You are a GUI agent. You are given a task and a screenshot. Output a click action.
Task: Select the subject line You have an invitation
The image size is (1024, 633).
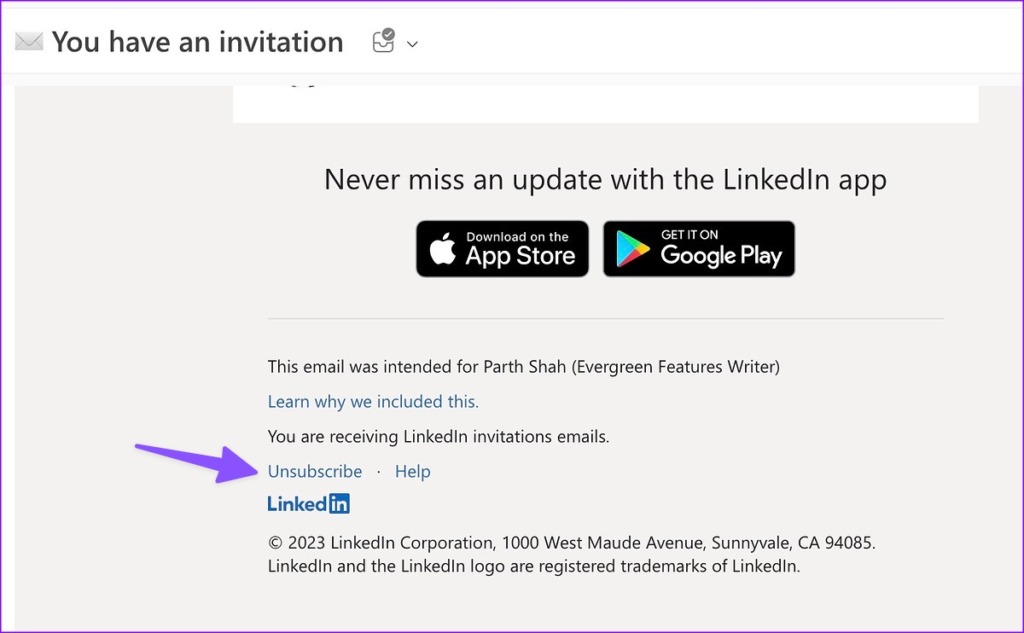[x=197, y=42]
